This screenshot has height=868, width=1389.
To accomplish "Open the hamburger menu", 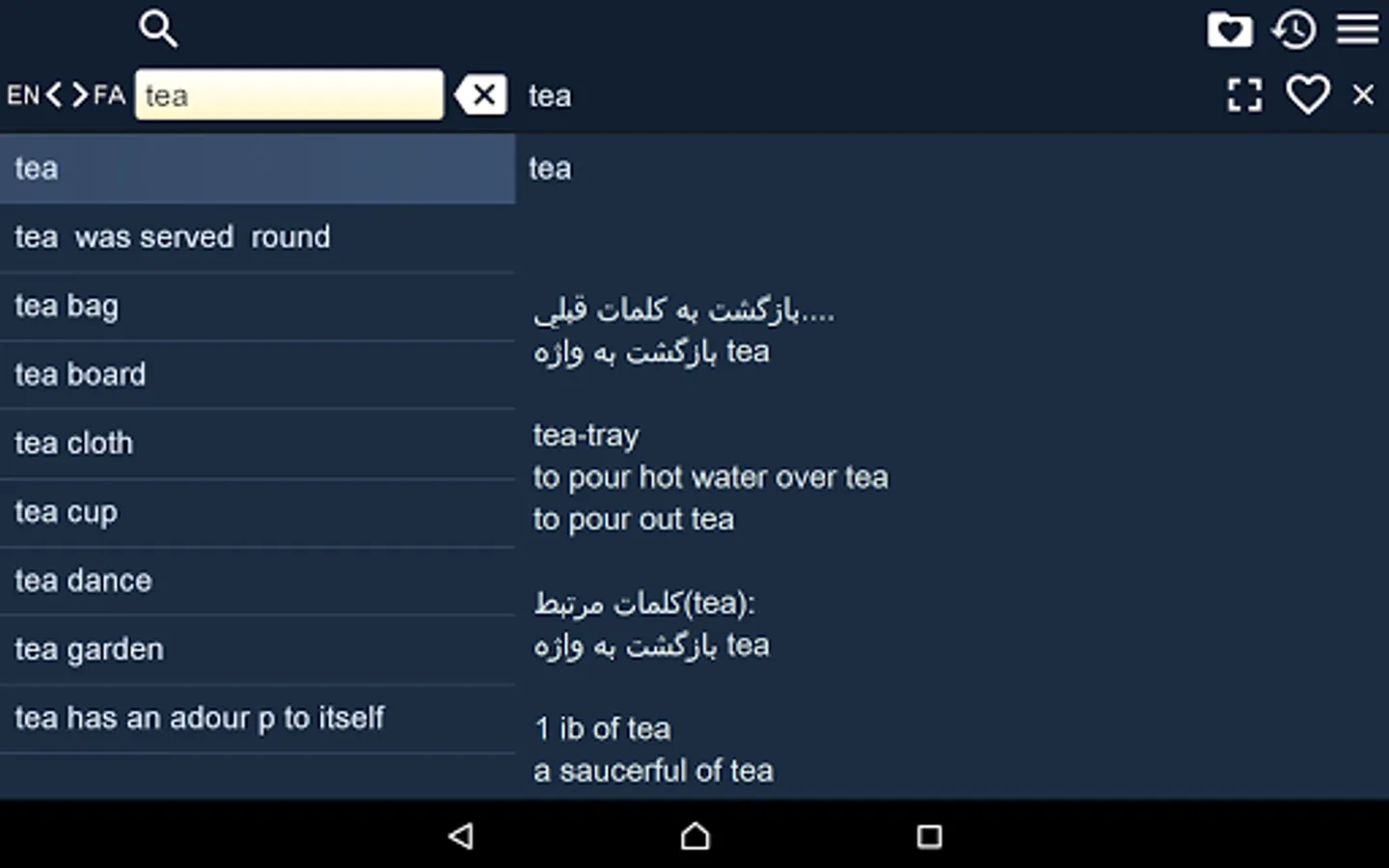I will pyautogui.click(x=1357, y=29).
